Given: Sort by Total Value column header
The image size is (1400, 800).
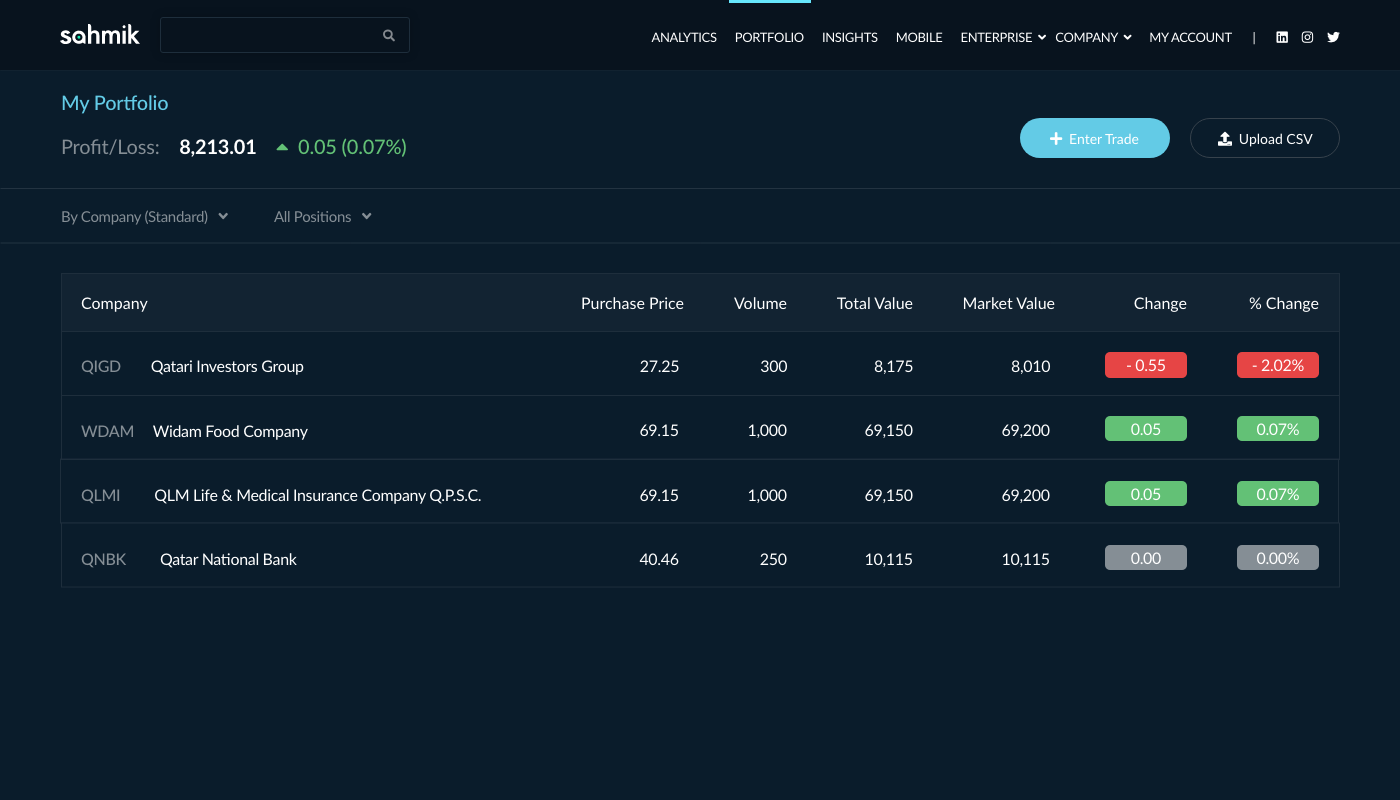Looking at the screenshot, I should (x=875, y=303).
